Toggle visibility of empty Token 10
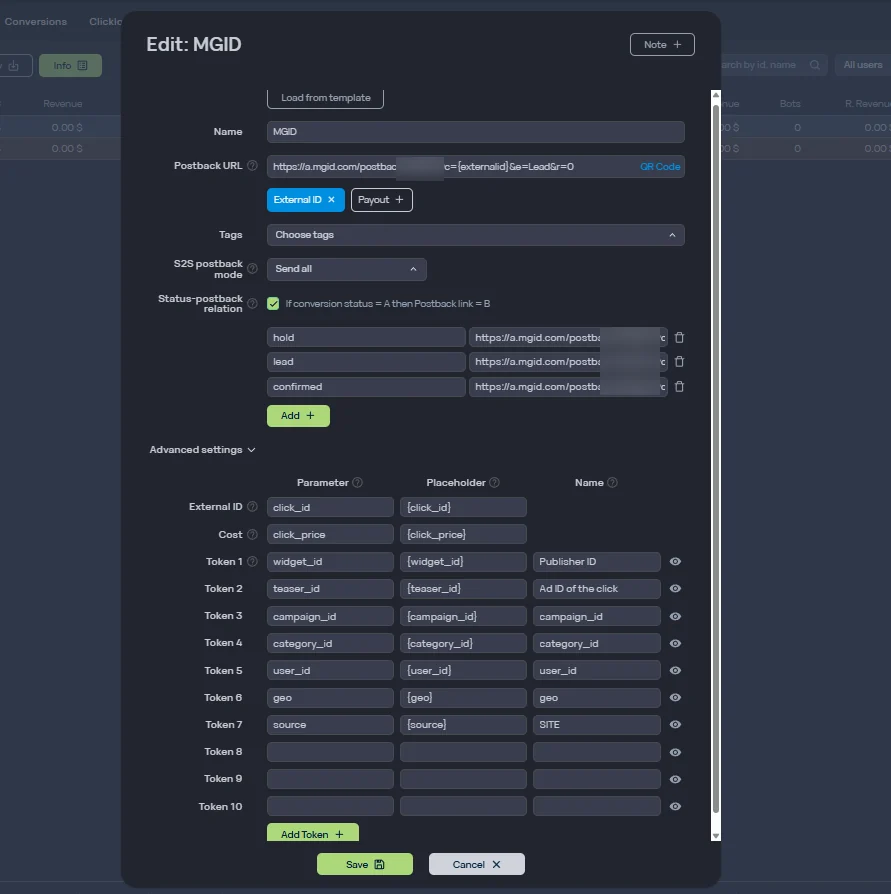The height and width of the screenshot is (894, 891). [675, 806]
